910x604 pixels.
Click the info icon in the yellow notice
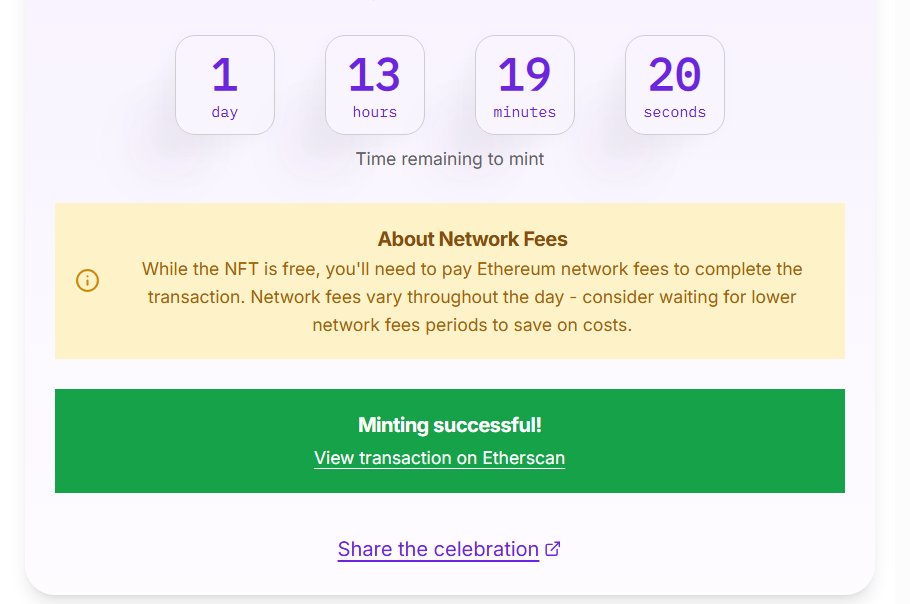[x=88, y=281]
